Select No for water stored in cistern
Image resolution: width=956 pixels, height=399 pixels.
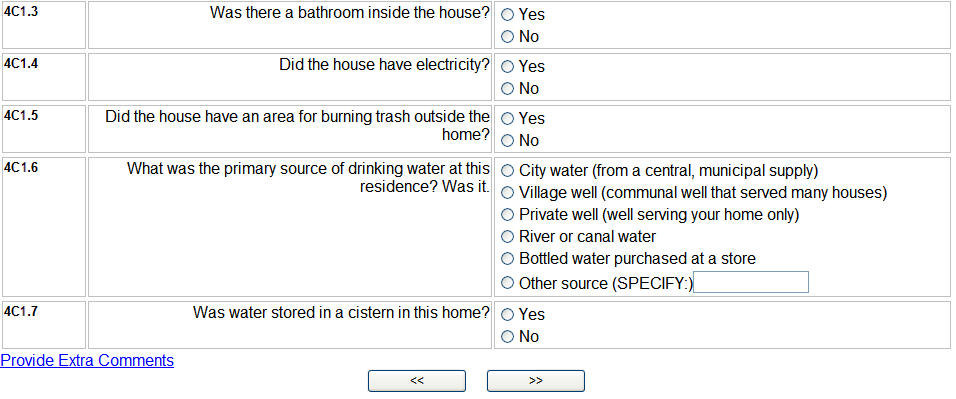[x=507, y=337]
